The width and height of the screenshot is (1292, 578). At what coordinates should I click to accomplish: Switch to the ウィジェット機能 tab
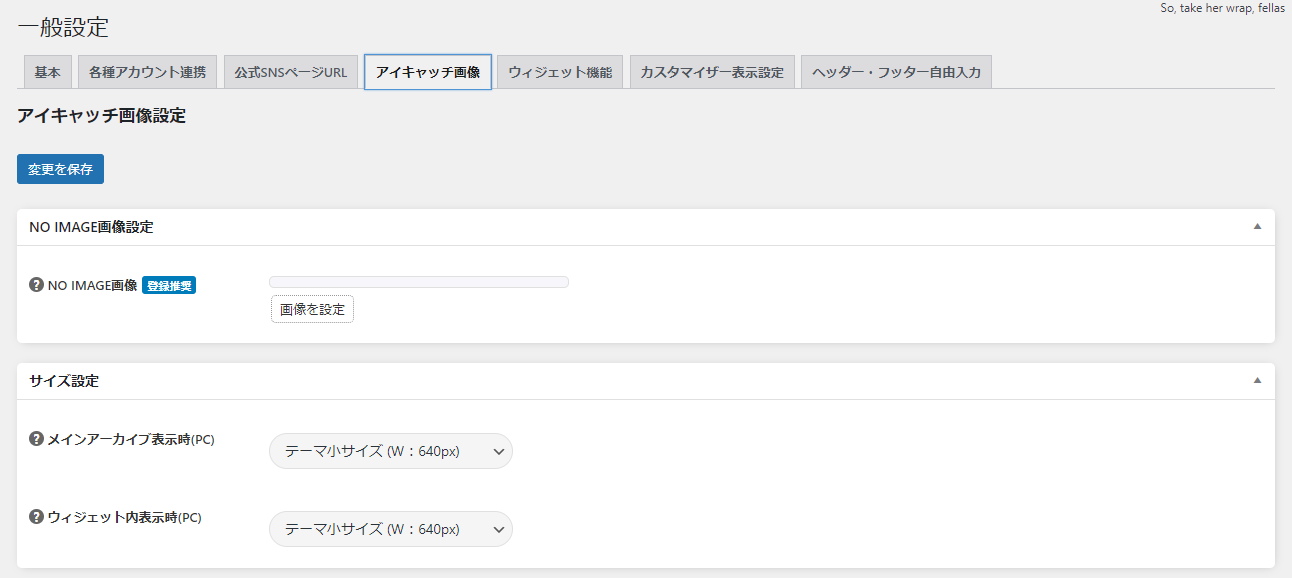tap(560, 72)
